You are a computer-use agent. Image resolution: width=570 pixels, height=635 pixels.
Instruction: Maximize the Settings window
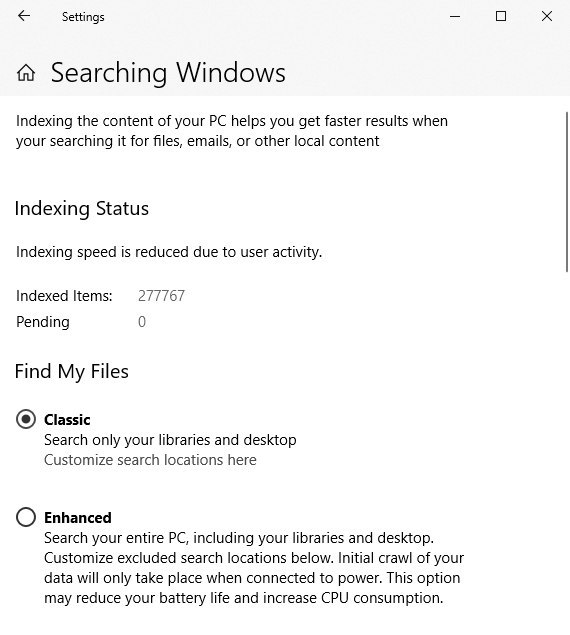(x=501, y=16)
